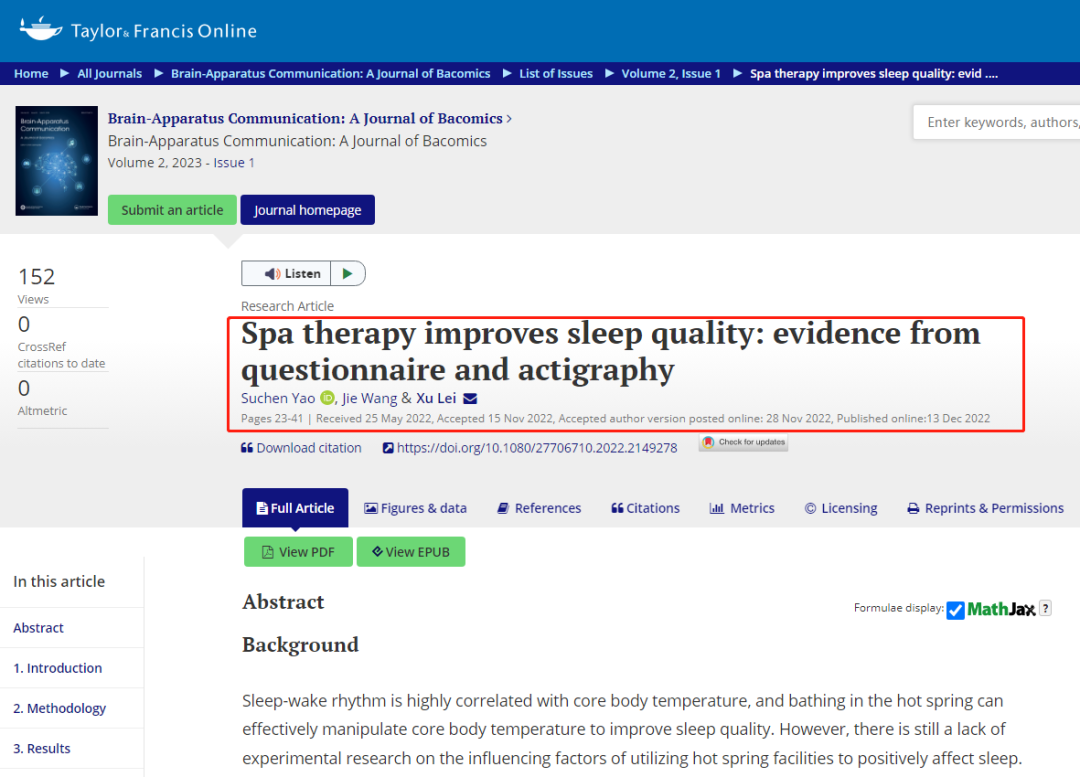Viewport: 1080px width, 777px height.
Task: Click Suchen Yao's ORCID icon
Action: coord(327,398)
